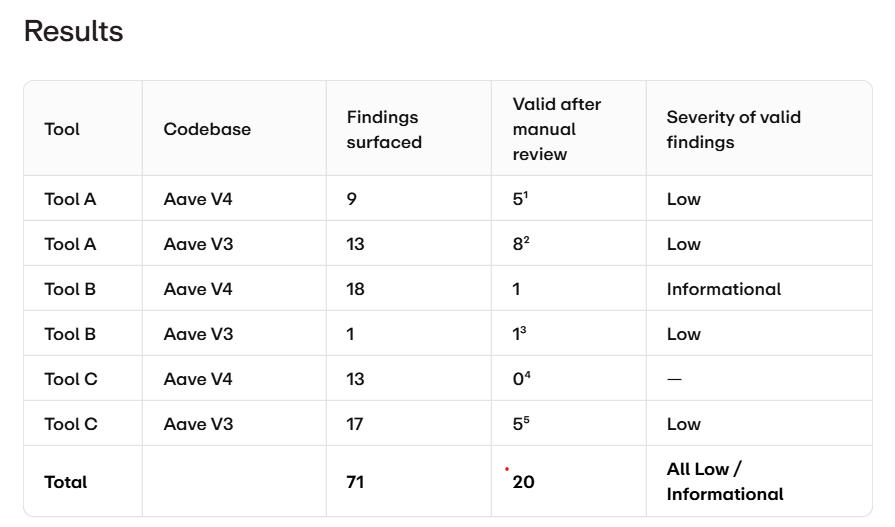Viewport: 895px width, 527px height.
Task: Click findings value 17 for Tool C
Action: point(354,424)
